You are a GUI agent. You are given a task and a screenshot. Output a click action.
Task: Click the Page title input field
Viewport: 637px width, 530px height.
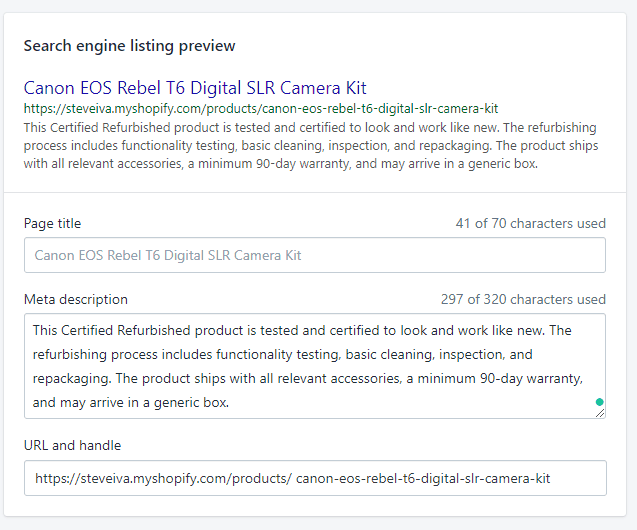(x=315, y=255)
